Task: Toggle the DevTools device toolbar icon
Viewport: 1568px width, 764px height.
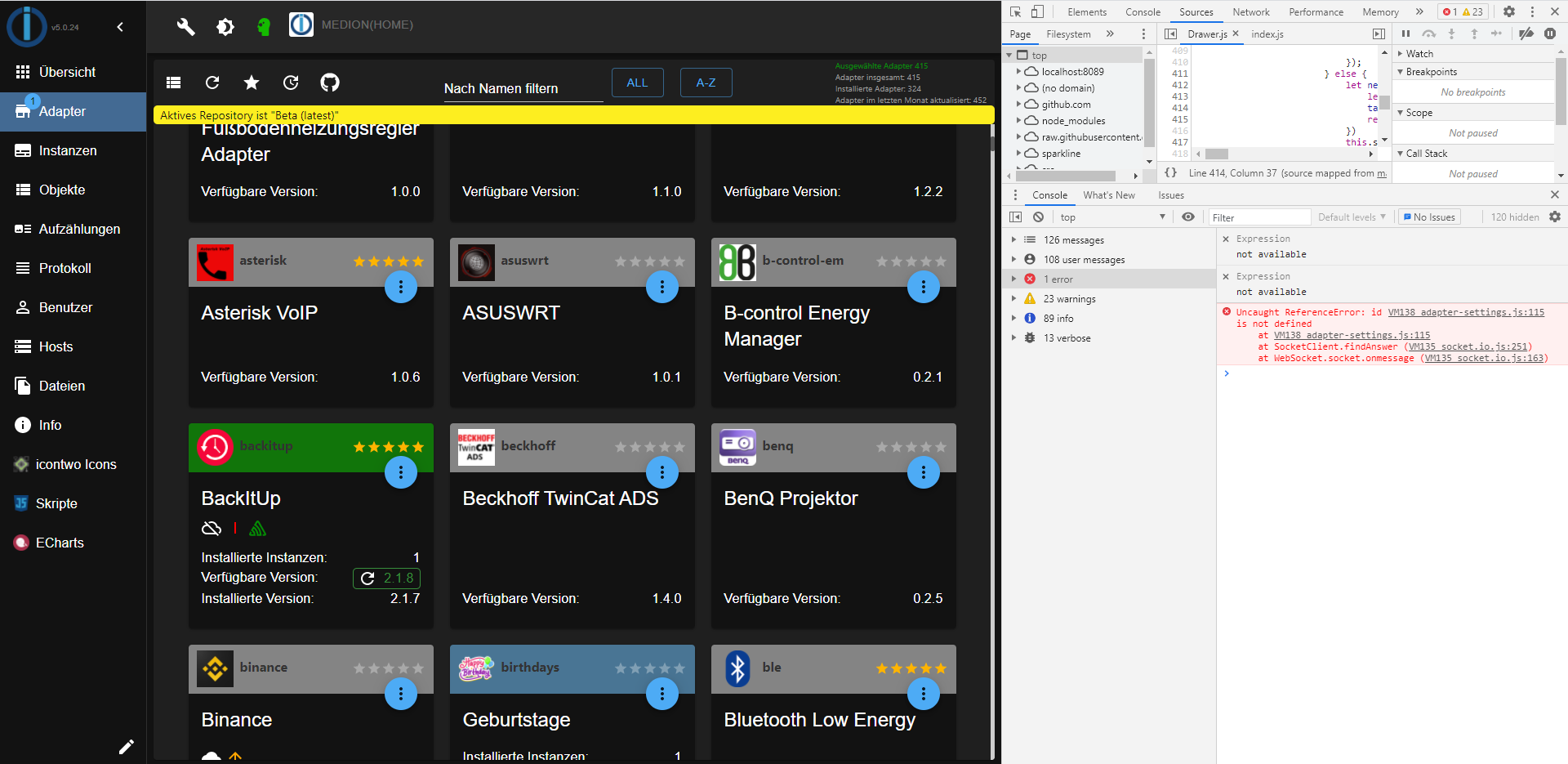Action: pyautogui.click(x=1037, y=11)
